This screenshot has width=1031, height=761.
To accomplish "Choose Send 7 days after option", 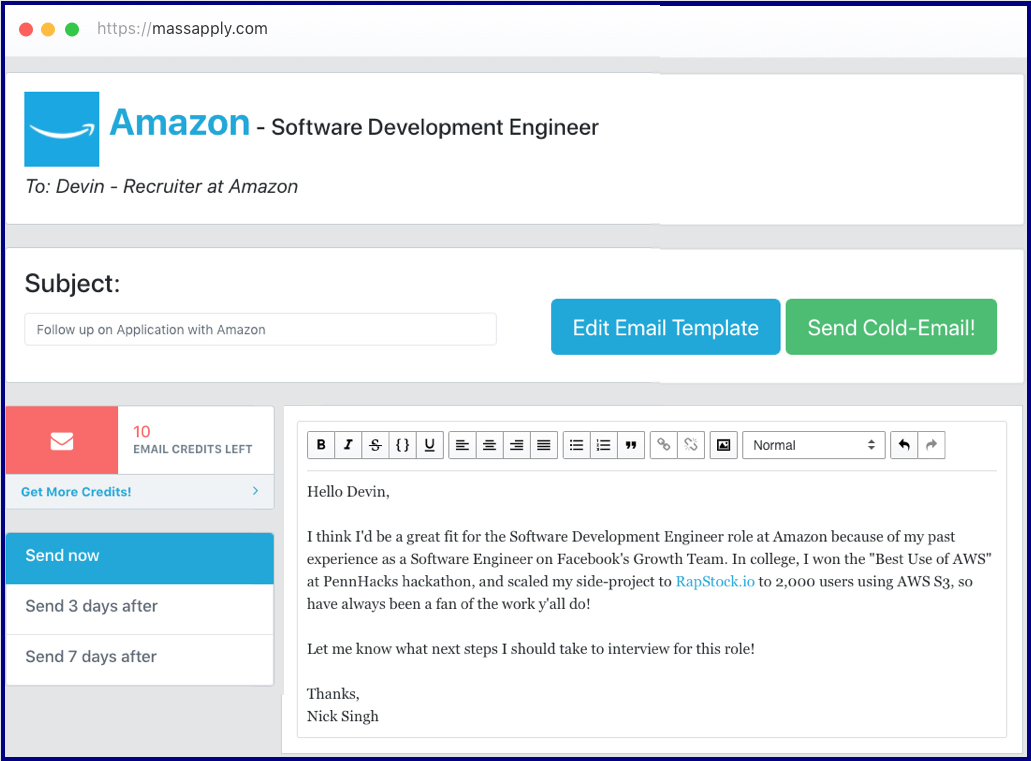I will (139, 660).
